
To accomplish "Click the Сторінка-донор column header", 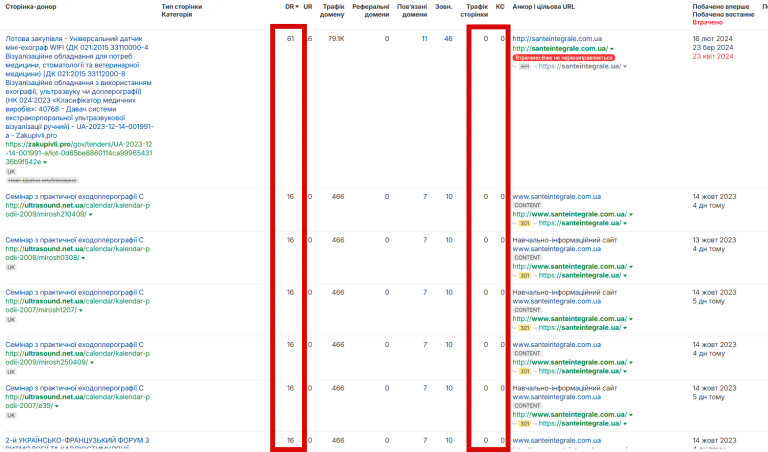I will [x=30, y=7].
